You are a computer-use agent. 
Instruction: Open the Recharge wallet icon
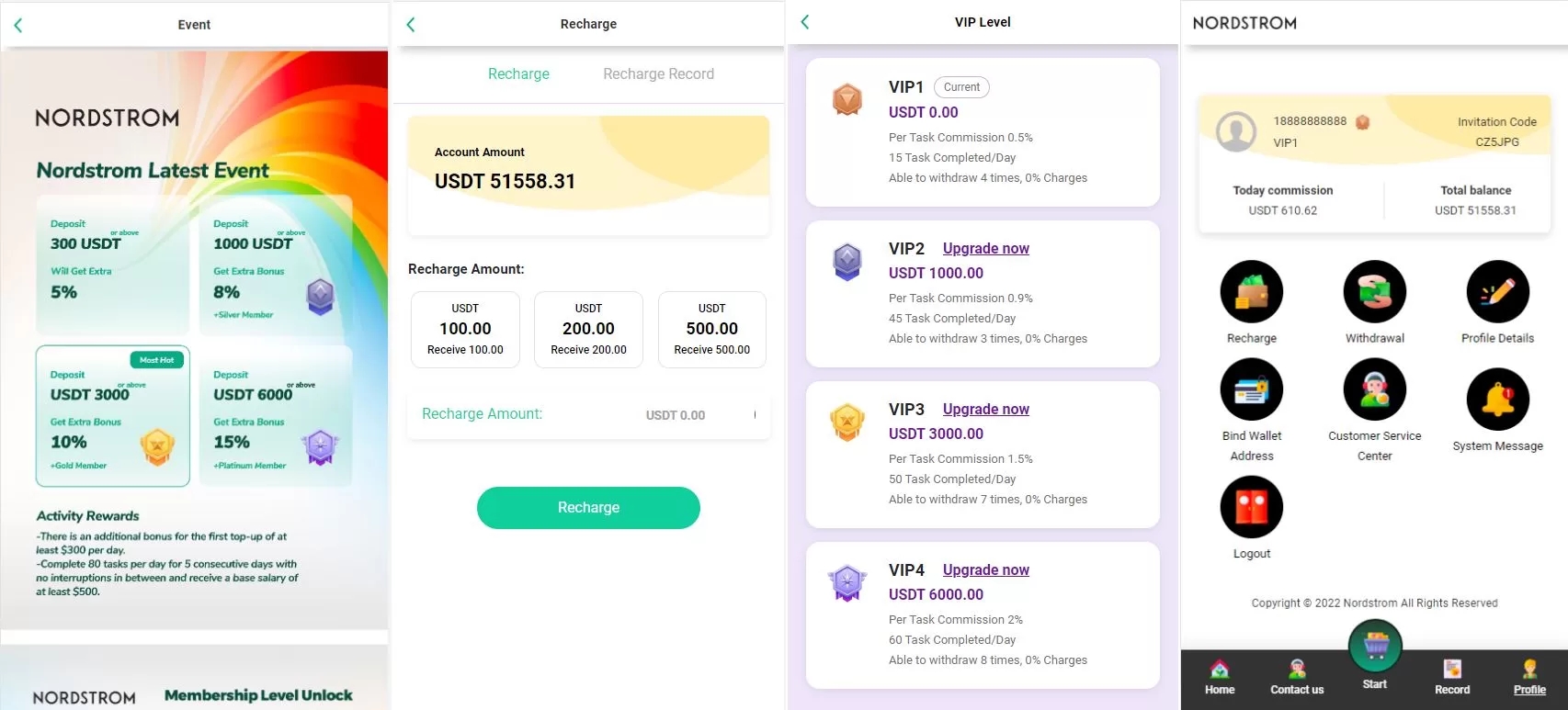pos(1251,292)
